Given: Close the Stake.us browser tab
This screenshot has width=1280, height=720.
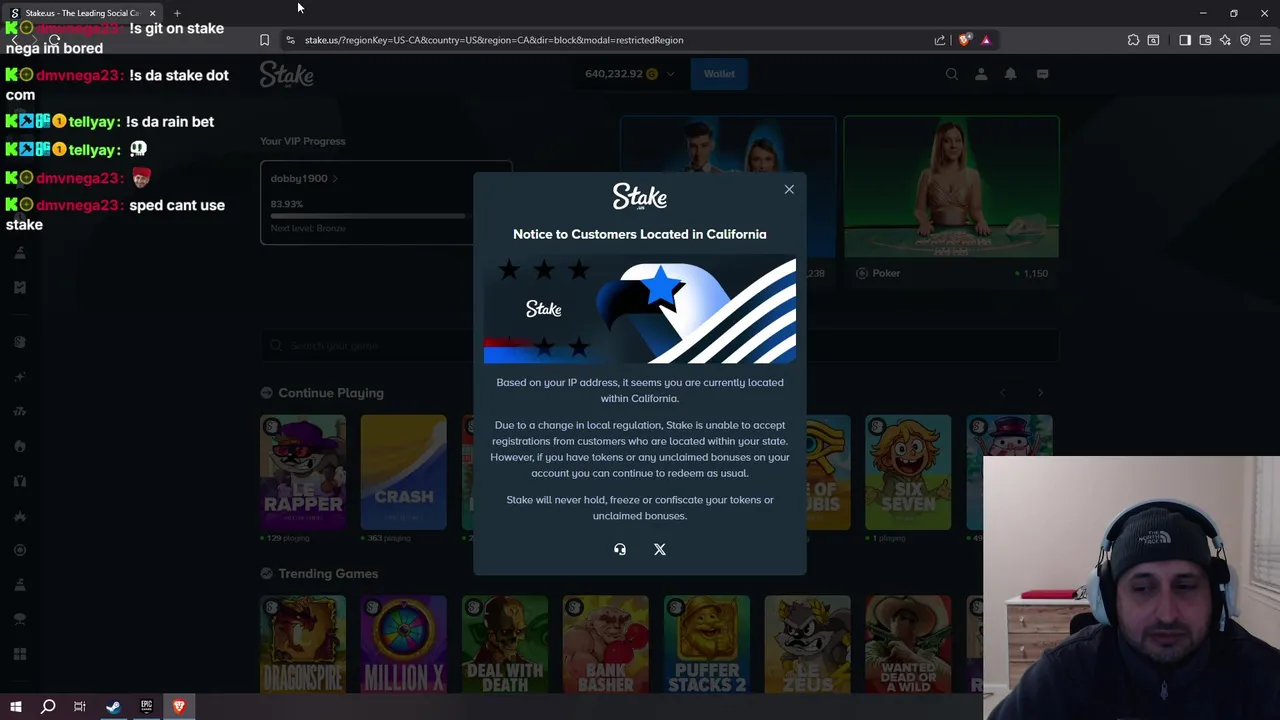Looking at the screenshot, I should point(152,13).
